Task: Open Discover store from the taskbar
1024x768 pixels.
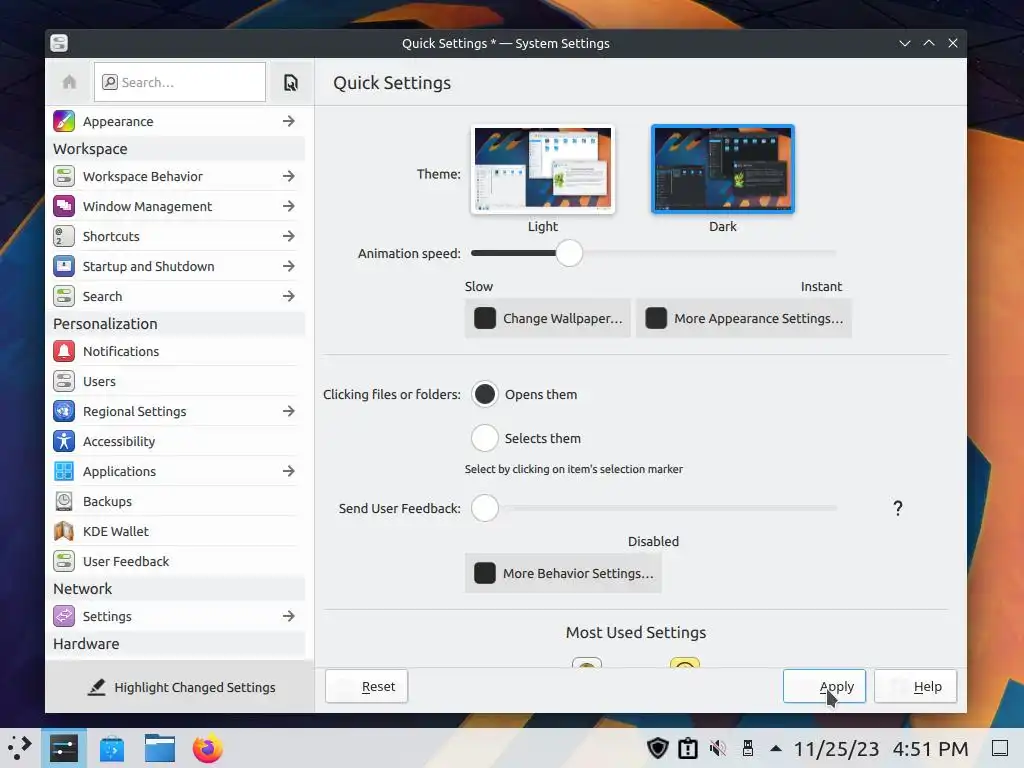Action: 112,748
